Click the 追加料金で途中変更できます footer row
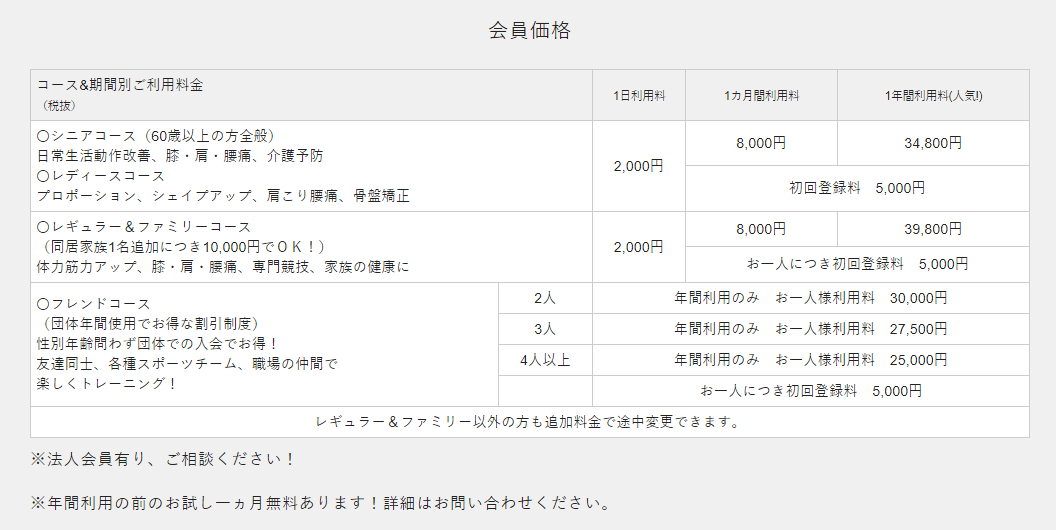The image size is (1056, 530). click(x=530, y=422)
